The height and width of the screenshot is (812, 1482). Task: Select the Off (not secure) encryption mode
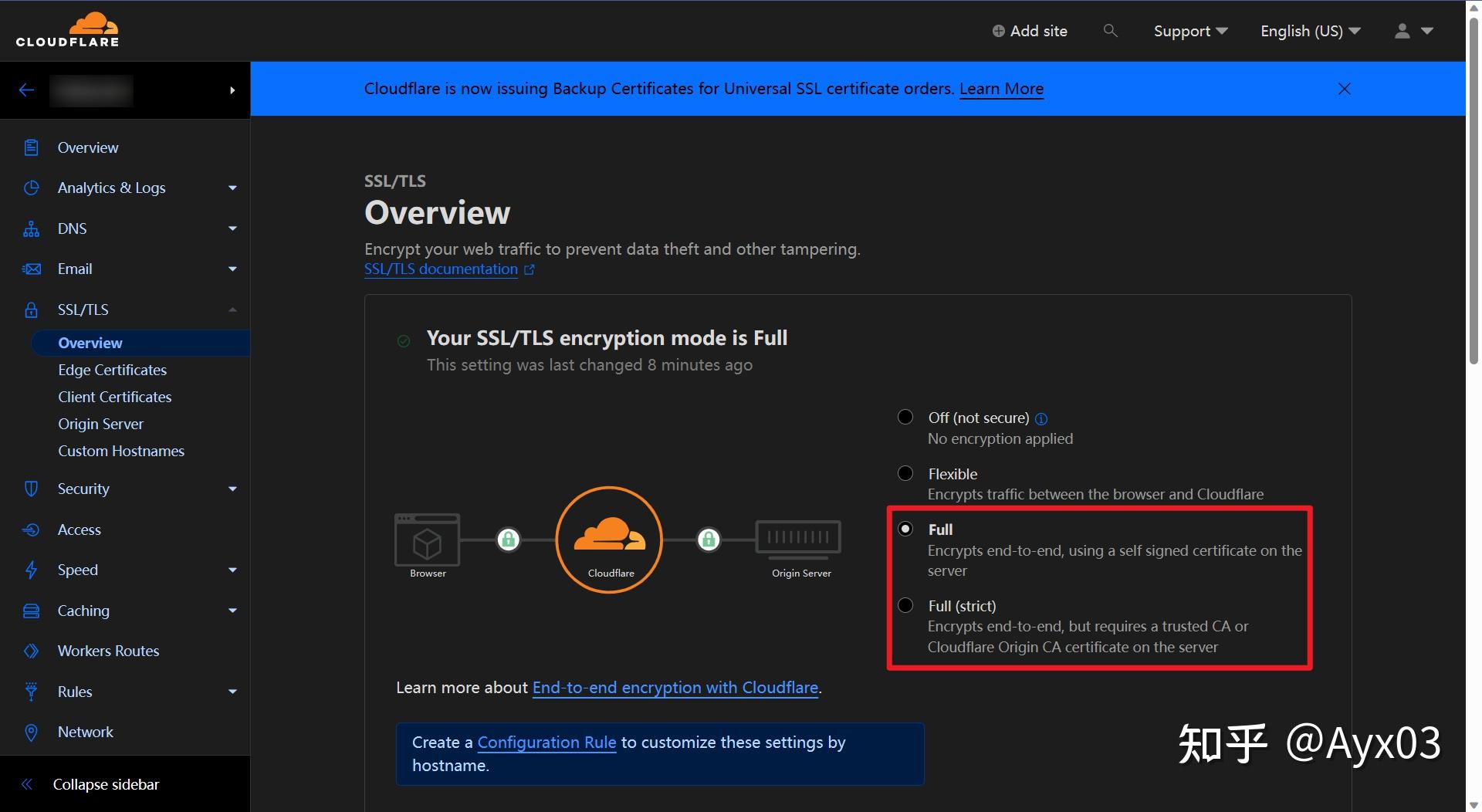(905, 417)
